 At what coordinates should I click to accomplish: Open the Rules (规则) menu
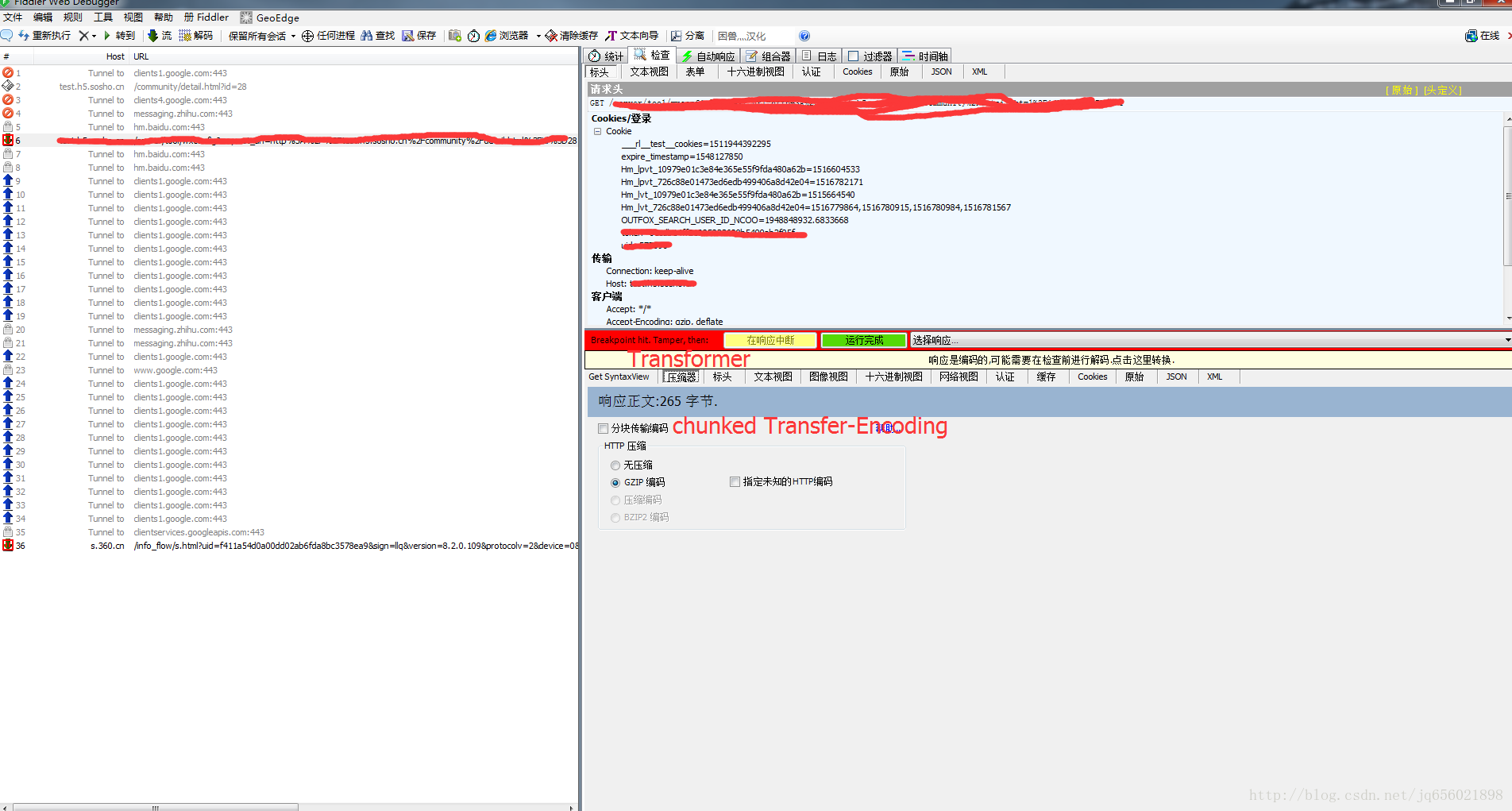(x=73, y=17)
